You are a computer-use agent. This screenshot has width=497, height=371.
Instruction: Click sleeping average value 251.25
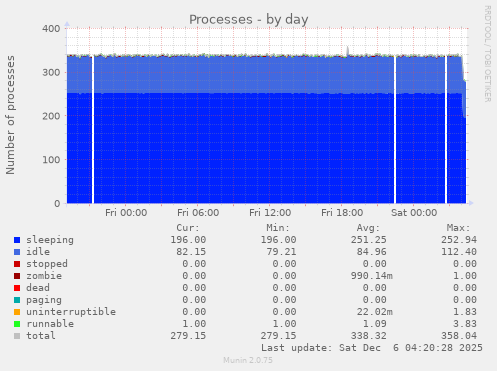click(369, 240)
